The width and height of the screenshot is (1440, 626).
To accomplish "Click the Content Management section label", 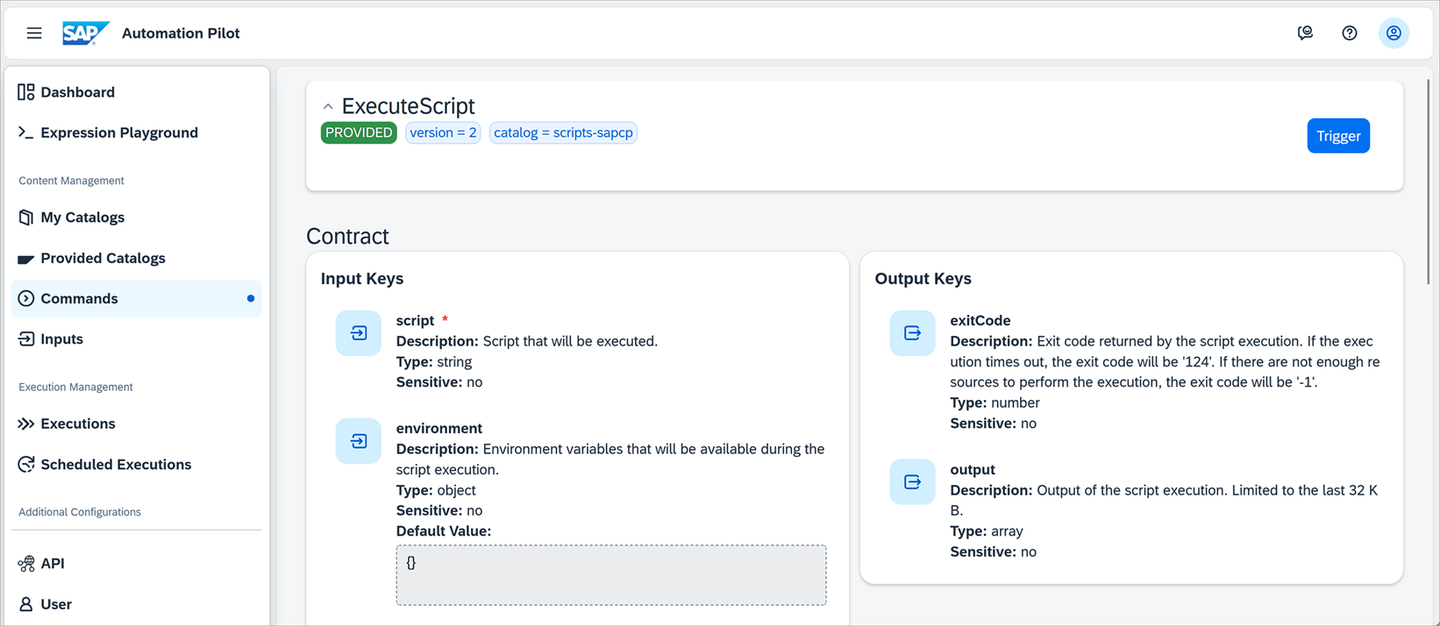I will [x=72, y=181].
